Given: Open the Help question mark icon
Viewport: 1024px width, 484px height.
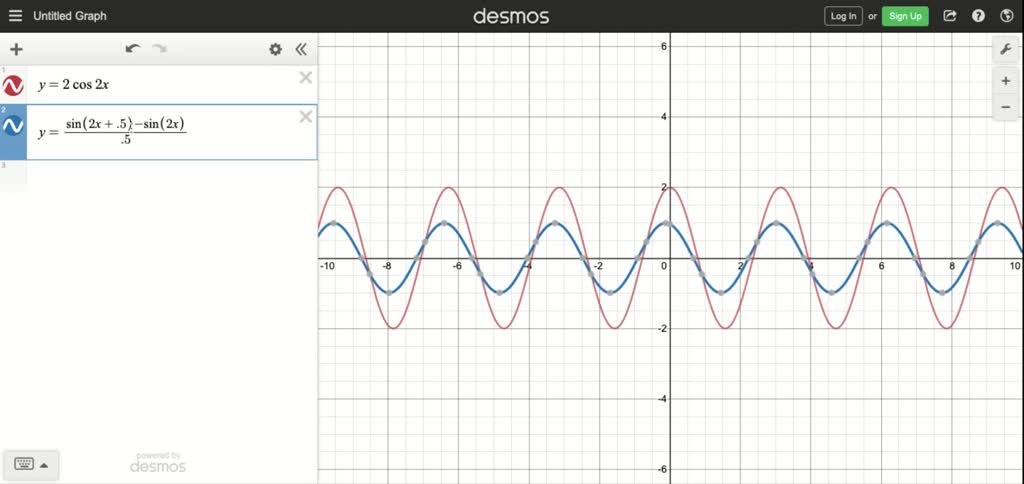Looking at the screenshot, I should [978, 16].
